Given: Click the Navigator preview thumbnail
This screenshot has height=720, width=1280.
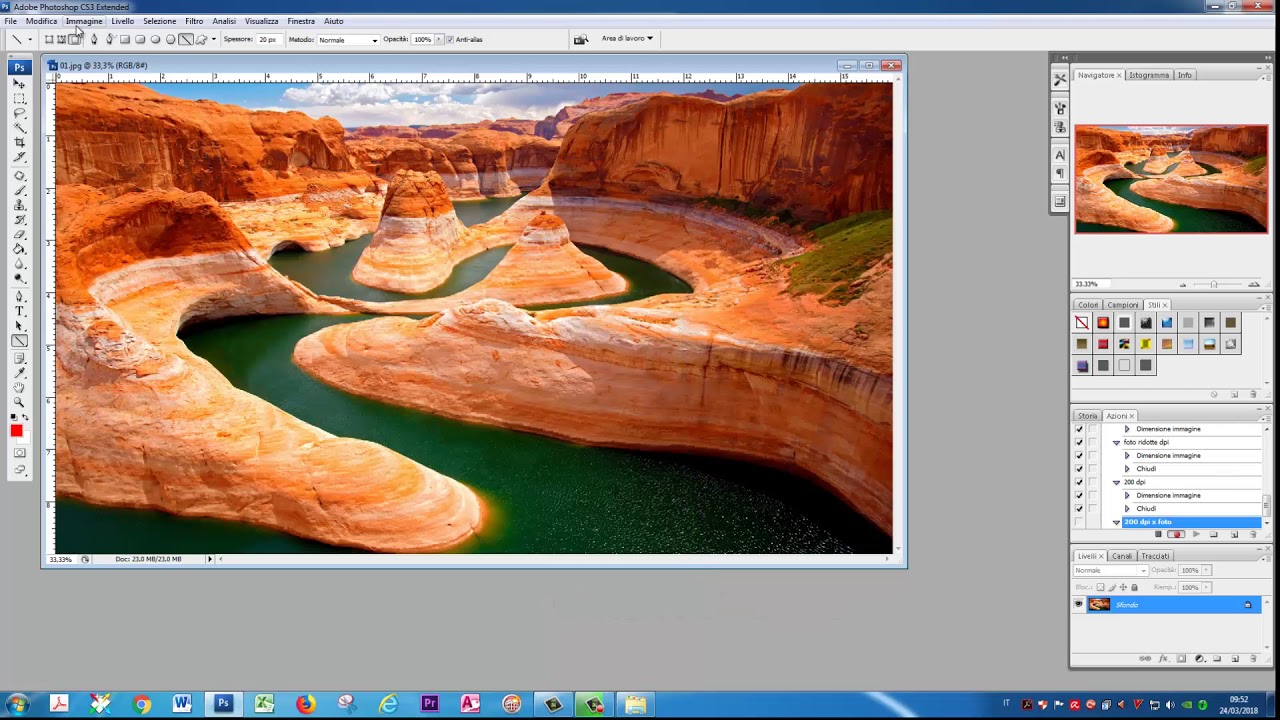Looking at the screenshot, I should tap(1171, 179).
